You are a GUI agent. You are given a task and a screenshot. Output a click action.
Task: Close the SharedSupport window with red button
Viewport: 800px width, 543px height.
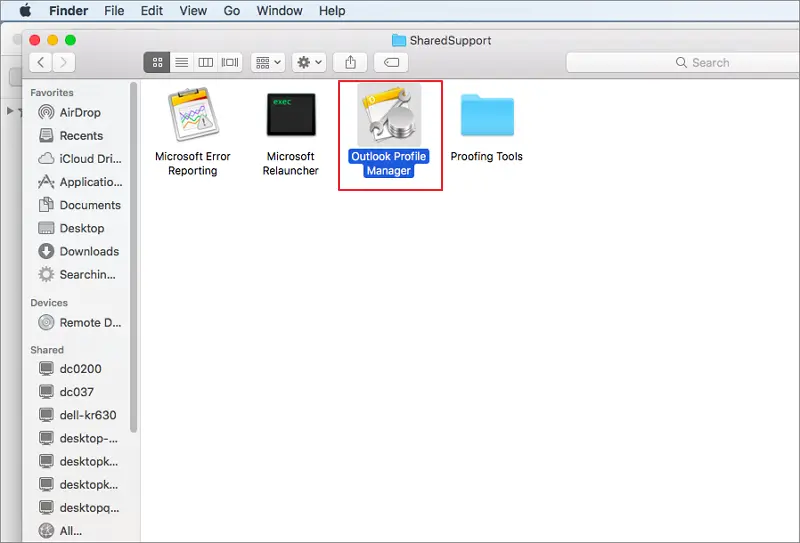pos(35,40)
